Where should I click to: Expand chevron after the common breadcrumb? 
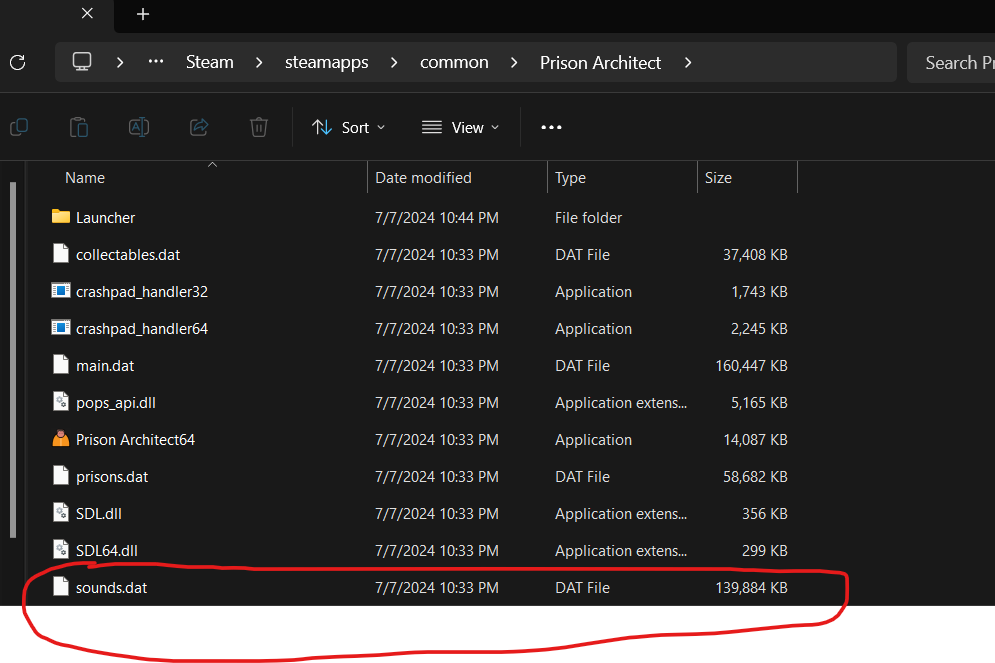pyautogui.click(x=514, y=62)
